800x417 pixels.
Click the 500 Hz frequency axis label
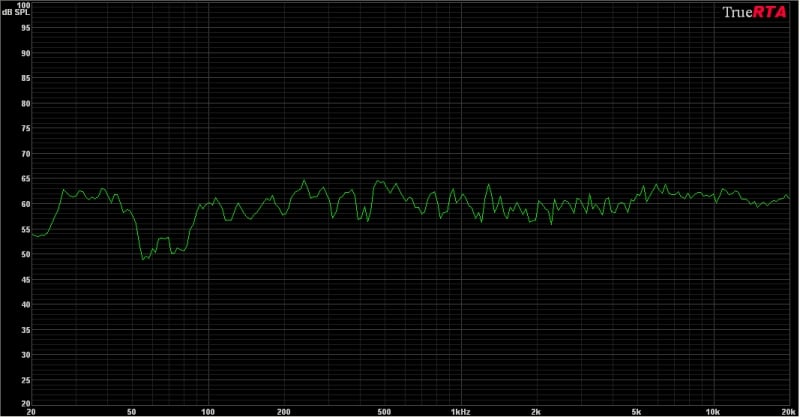point(384,411)
